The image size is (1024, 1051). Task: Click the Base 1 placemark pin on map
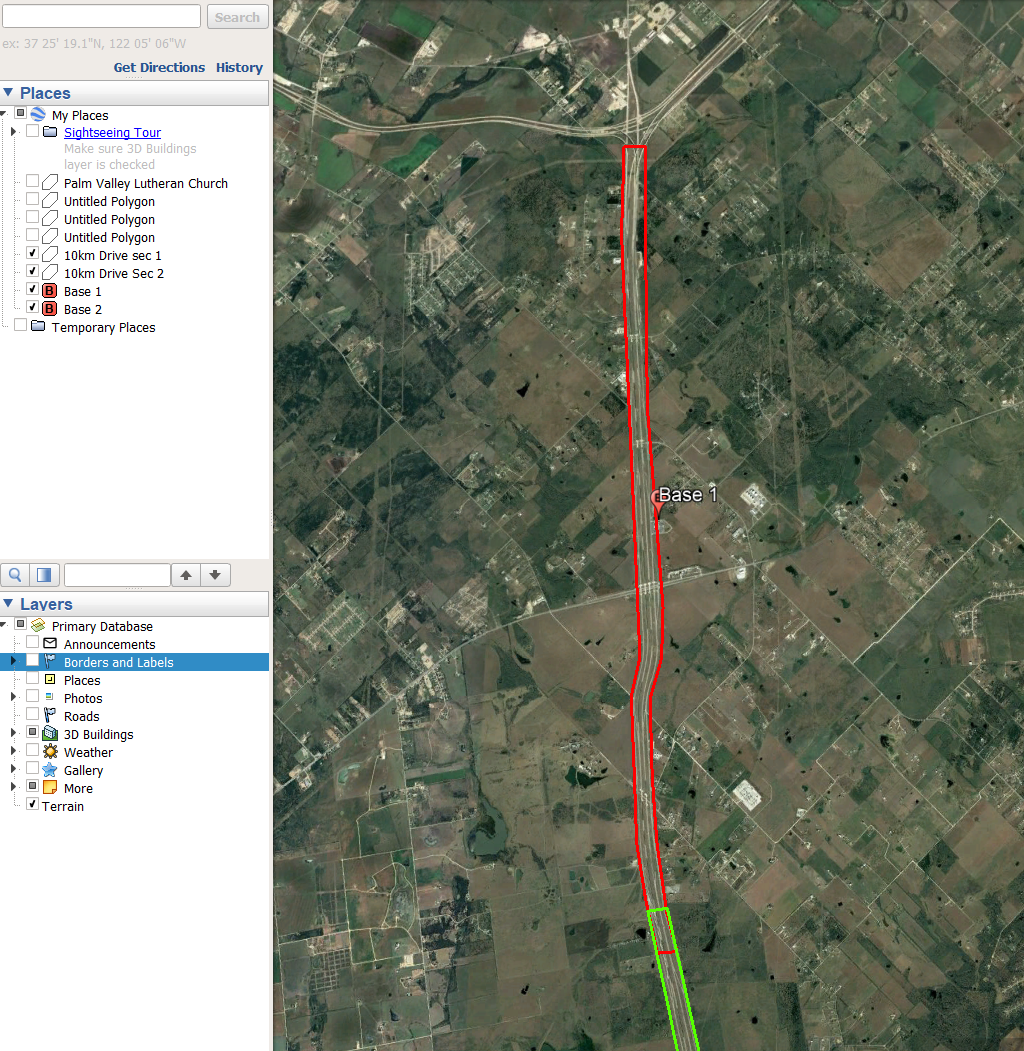[x=658, y=502]
